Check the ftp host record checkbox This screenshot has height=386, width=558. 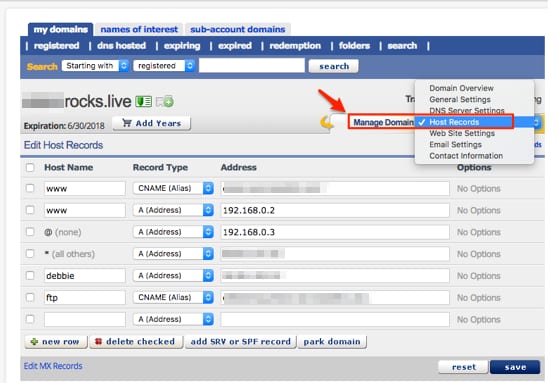(x=30, y=297)
